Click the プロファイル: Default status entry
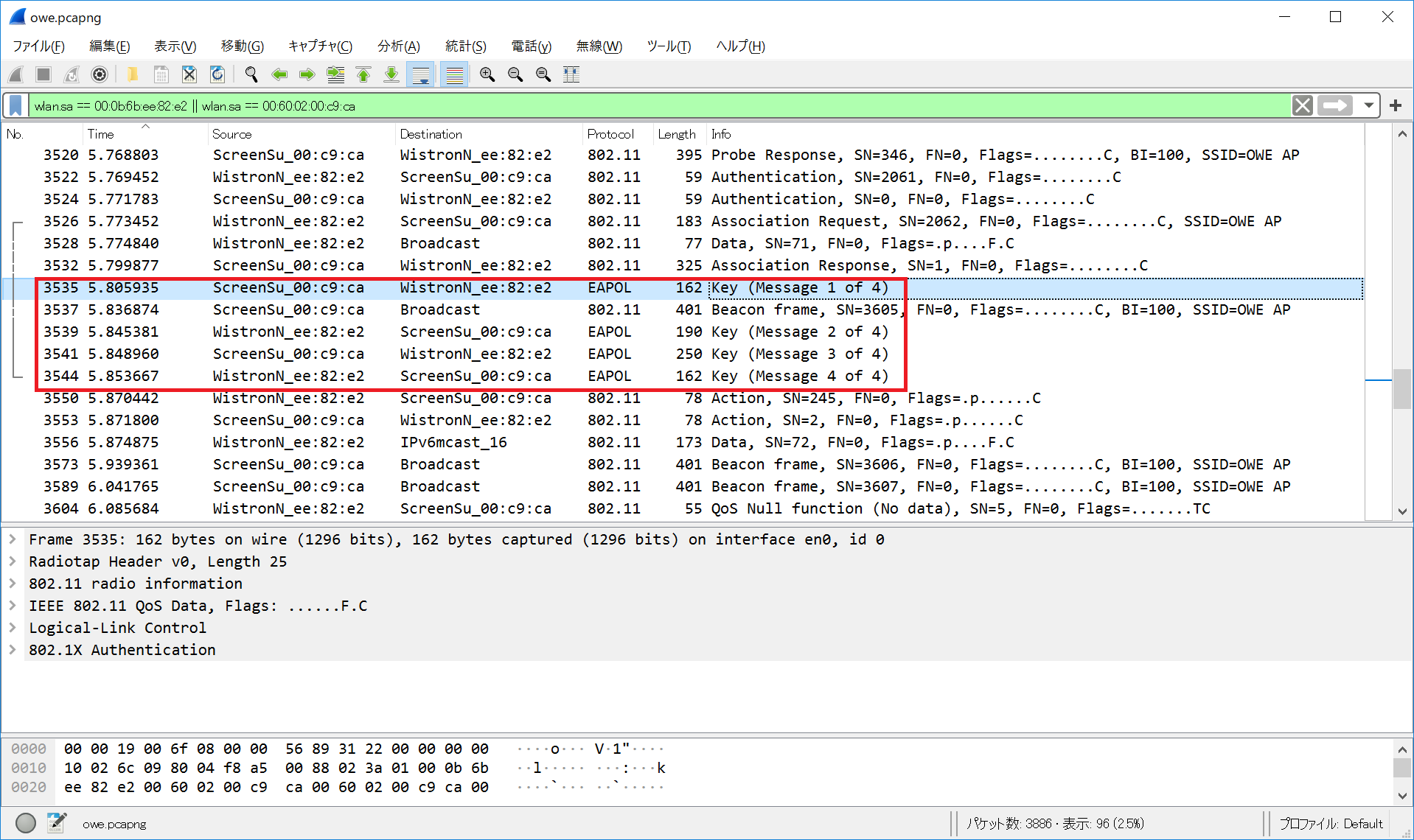The image size is (1414, 840). [x=1331, y=824]
